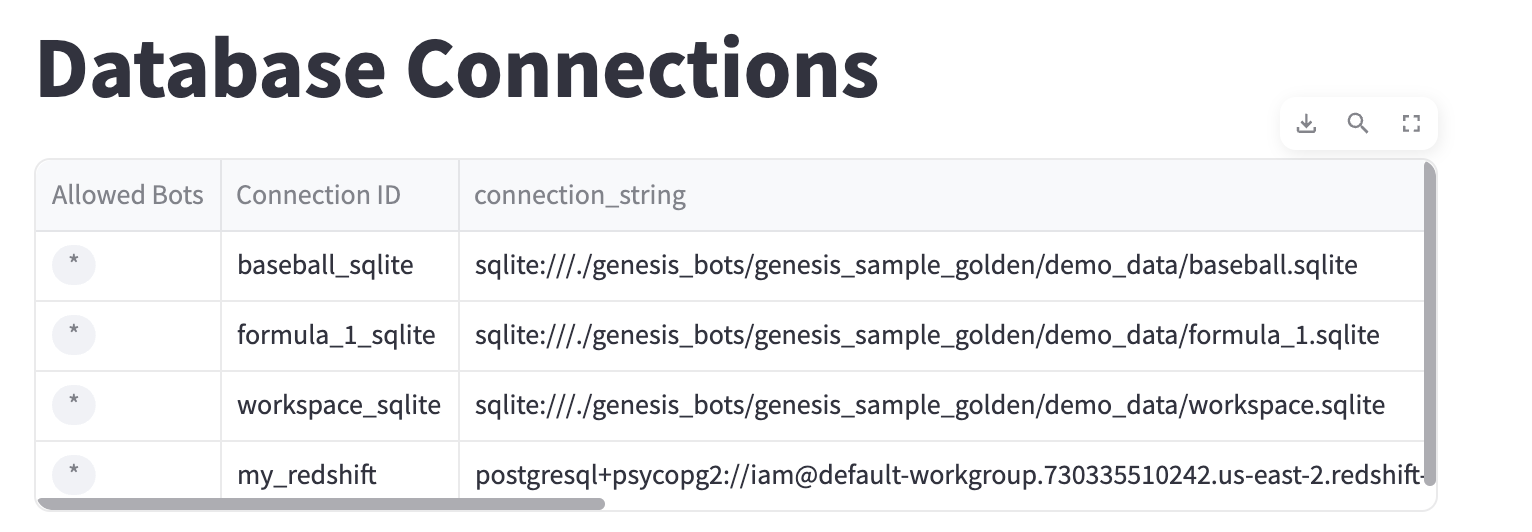Image resolution: width=1532 pixels, height=532 pixels.
Task: Click the connection_string column header
Action: coord(580,195)
